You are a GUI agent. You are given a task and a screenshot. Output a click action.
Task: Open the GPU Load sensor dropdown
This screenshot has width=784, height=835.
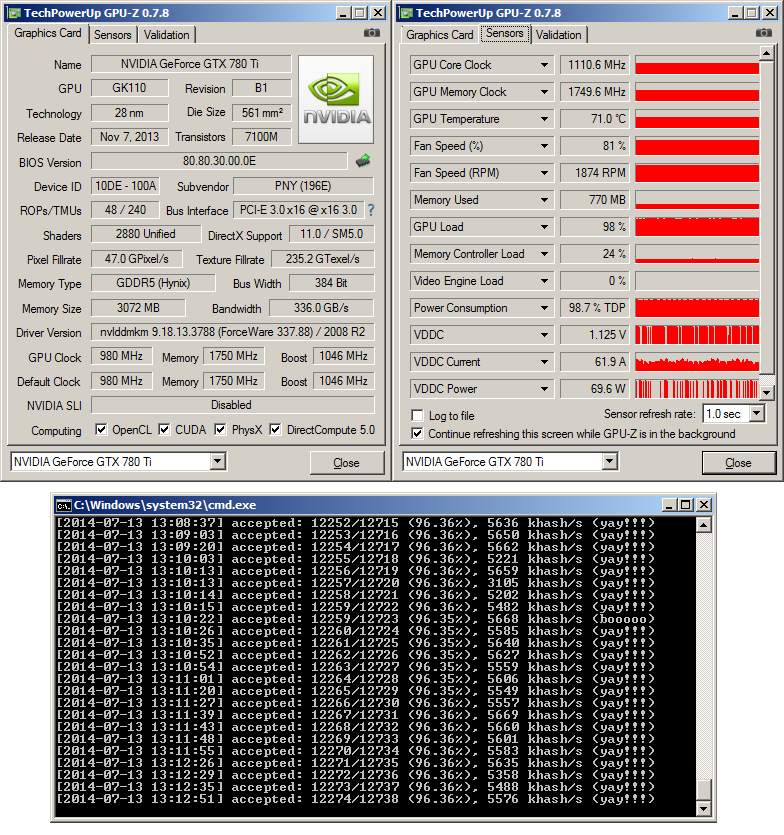tap(544, 227)
